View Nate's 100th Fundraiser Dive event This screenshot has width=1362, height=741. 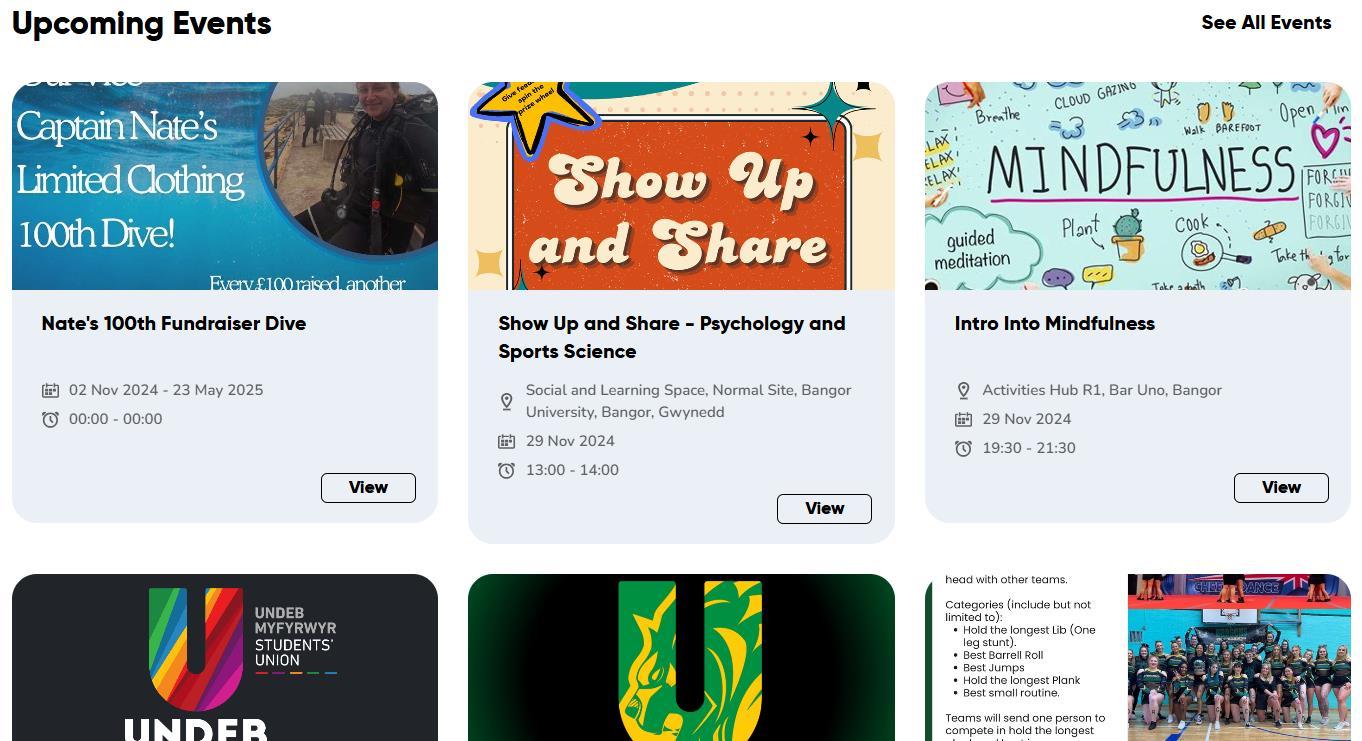click(x=368, y=488)
